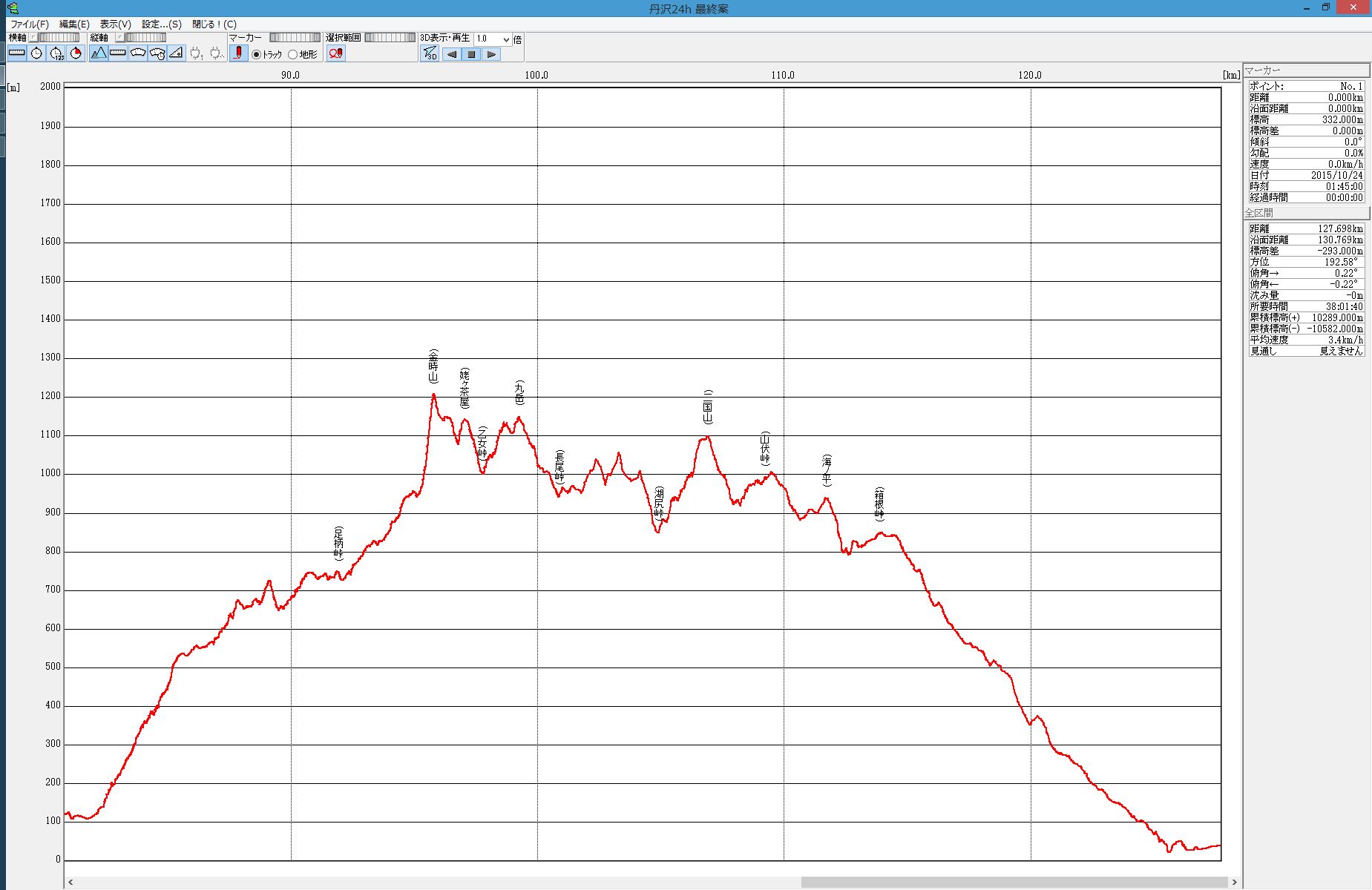Viewport: 1372px width, 890px height.
Task: Click the 山伏峠 label
Action: [765, 449]
